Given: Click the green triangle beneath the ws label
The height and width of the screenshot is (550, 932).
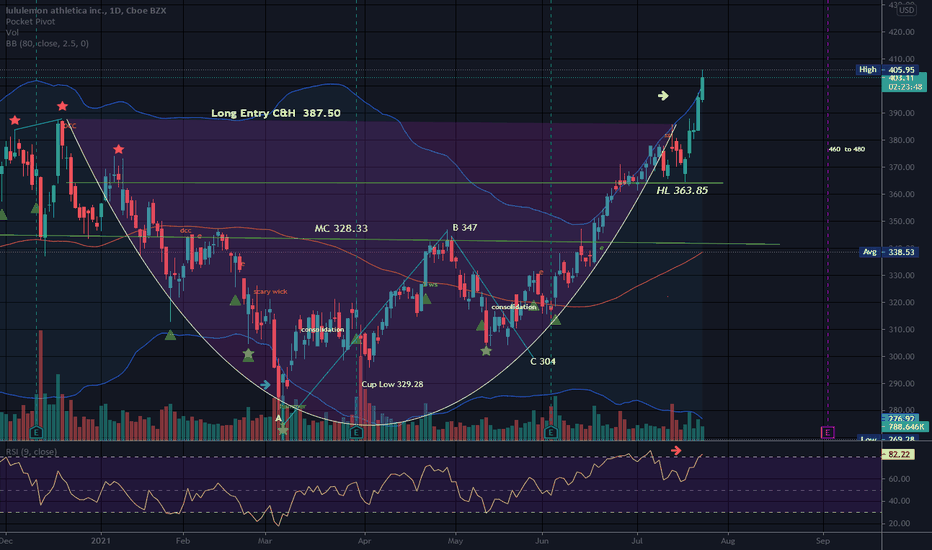Looking at the screenshot, I should 426,298.
